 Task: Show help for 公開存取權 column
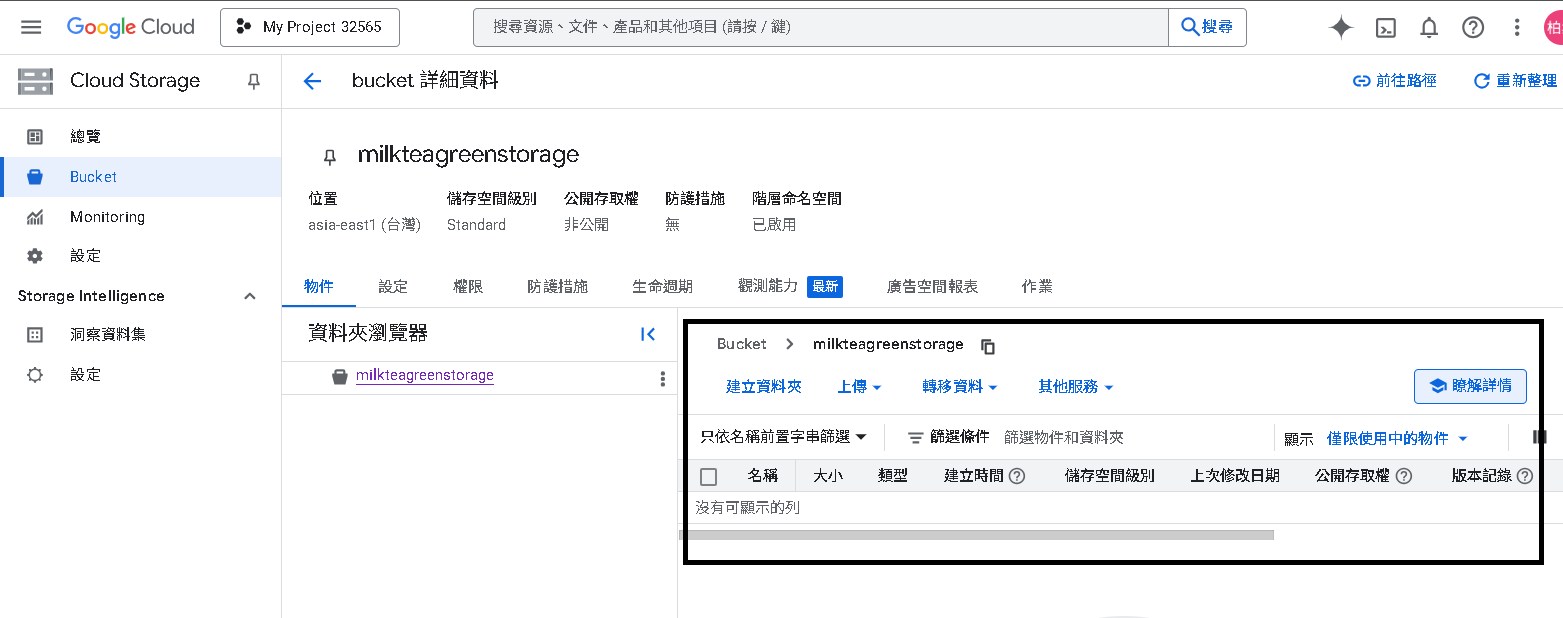pos(1404,476)
